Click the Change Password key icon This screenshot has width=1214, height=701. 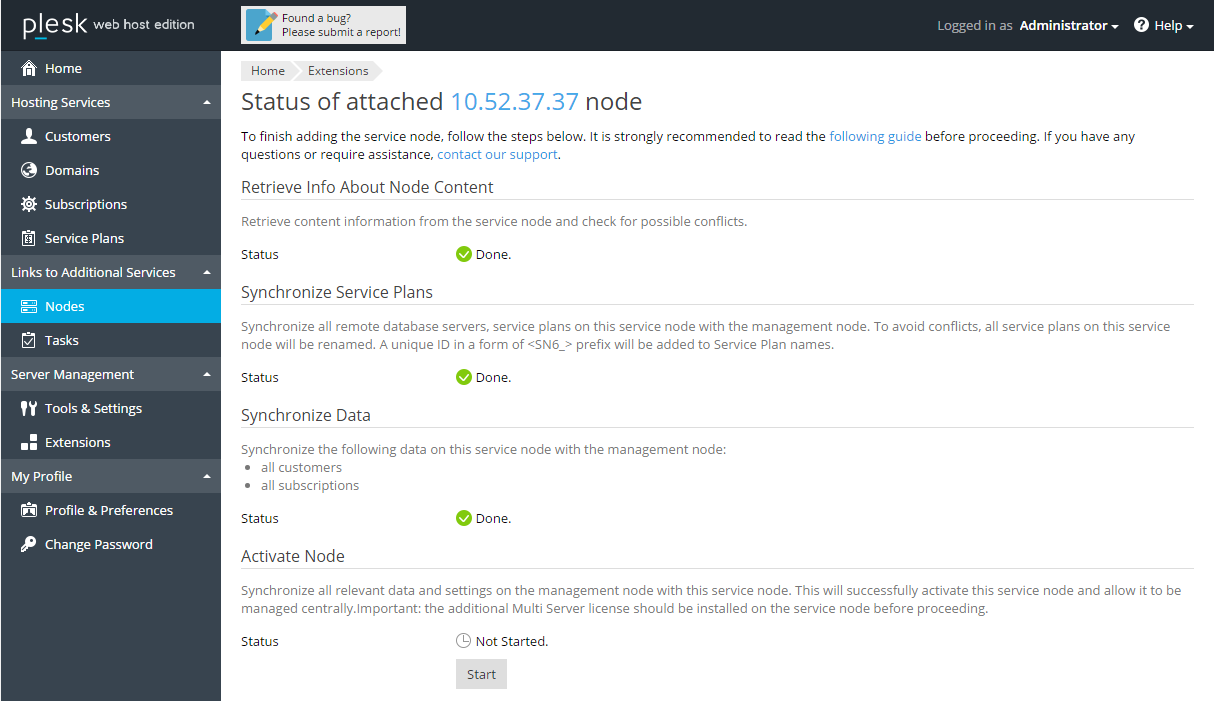pyautogui.click(x=29, y=545)
